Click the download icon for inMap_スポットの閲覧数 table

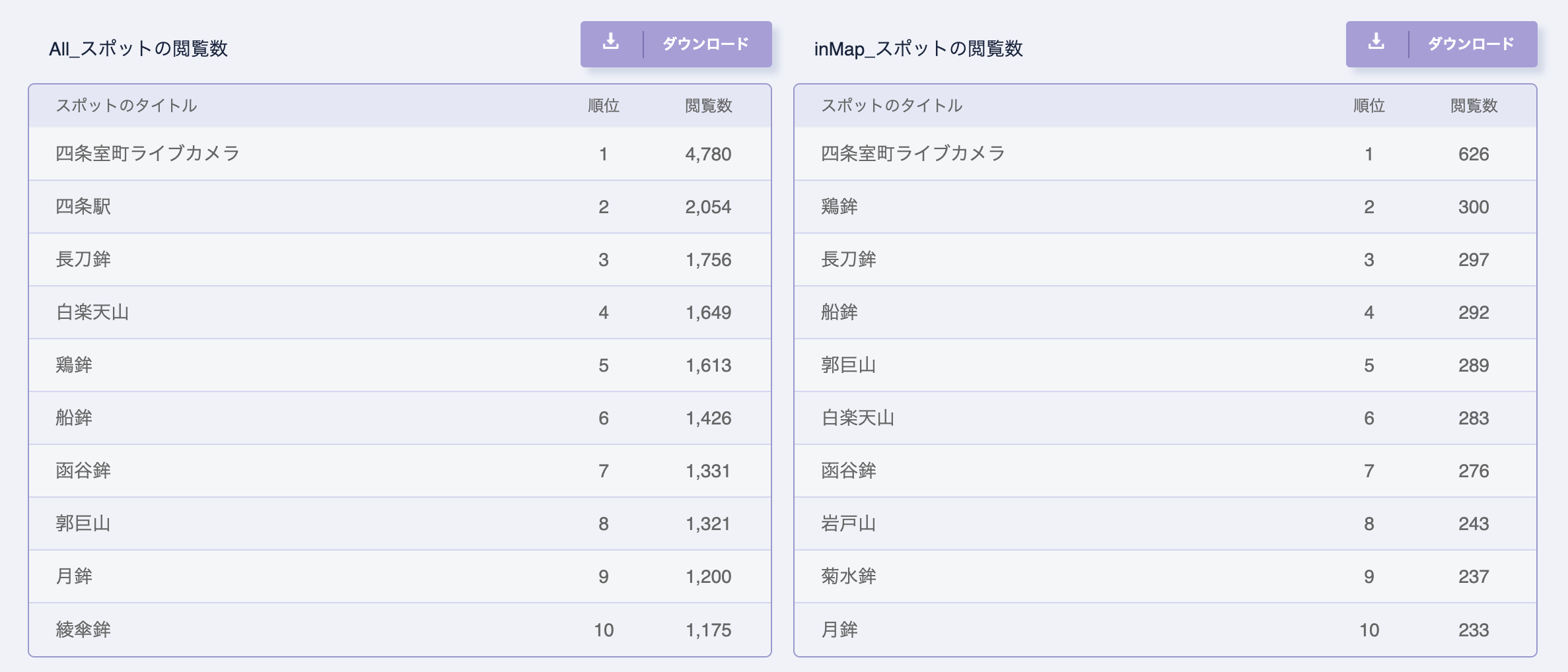(x=1377, y=44)
